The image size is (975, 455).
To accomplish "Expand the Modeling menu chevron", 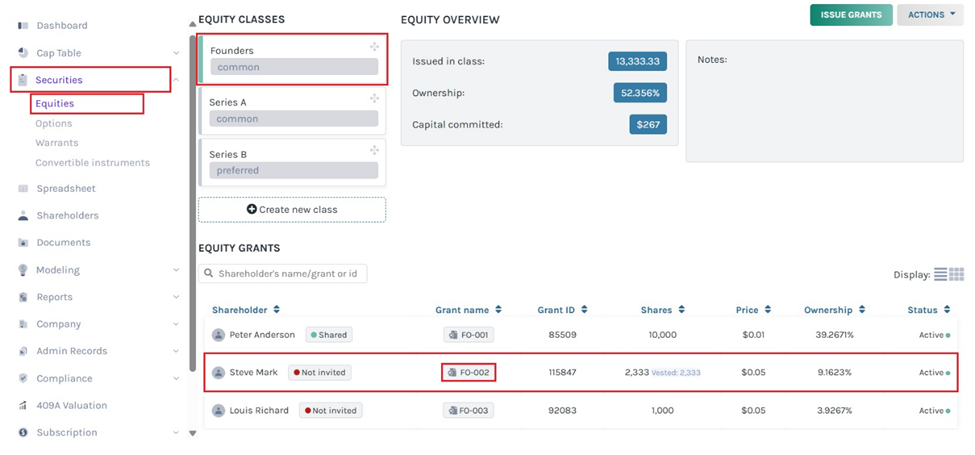I will click(x=176, y=270).
